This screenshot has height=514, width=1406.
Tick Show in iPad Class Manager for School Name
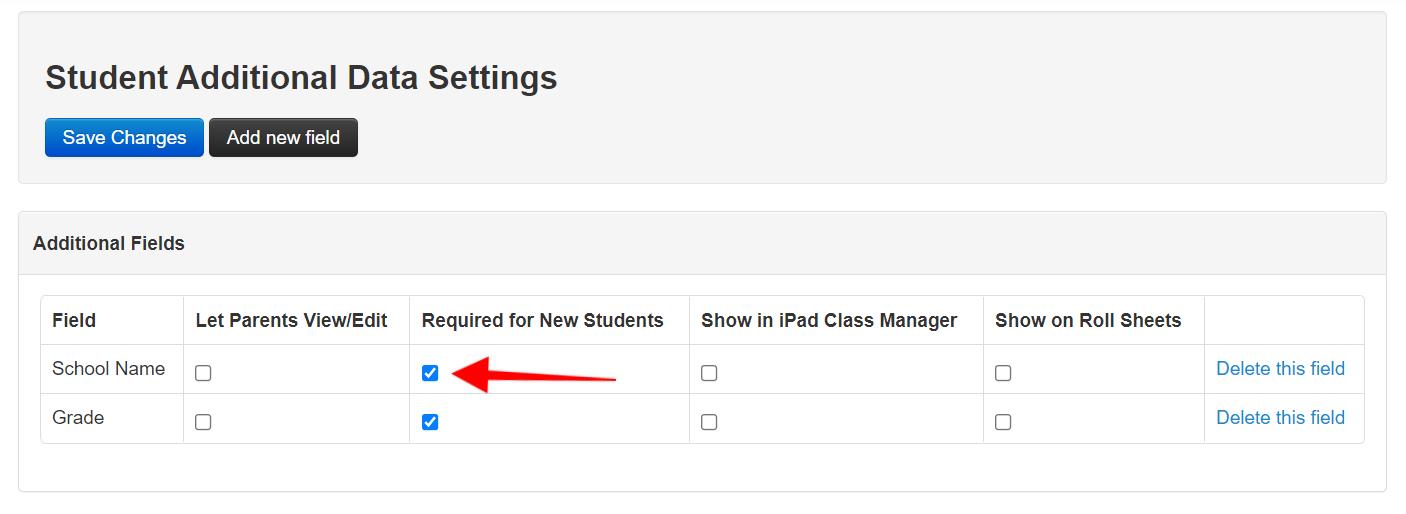[709, 373]
